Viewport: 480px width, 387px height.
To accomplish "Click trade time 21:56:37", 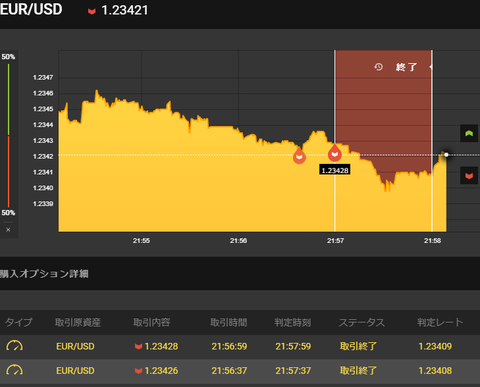I will 229,371.
